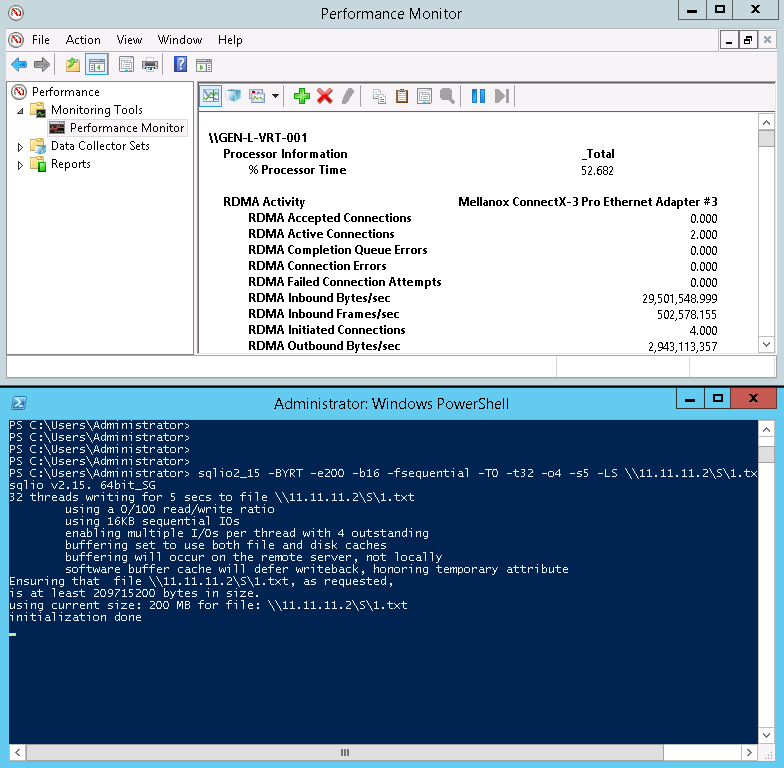The width and height of the screenshot is (784, 768).
Task: Restore inner MDI child window button
Action: [x=748, y=40]
